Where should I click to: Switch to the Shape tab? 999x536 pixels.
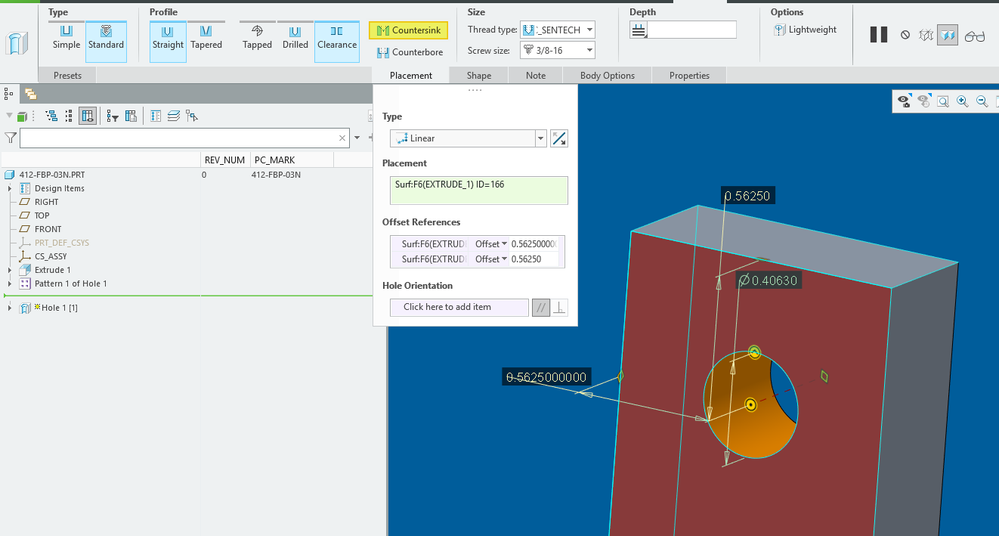[x=478, y=75]
